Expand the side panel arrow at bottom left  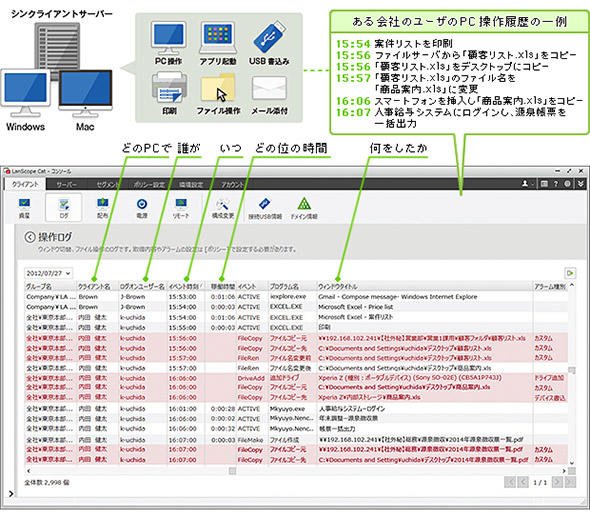[x=11, y=493]
